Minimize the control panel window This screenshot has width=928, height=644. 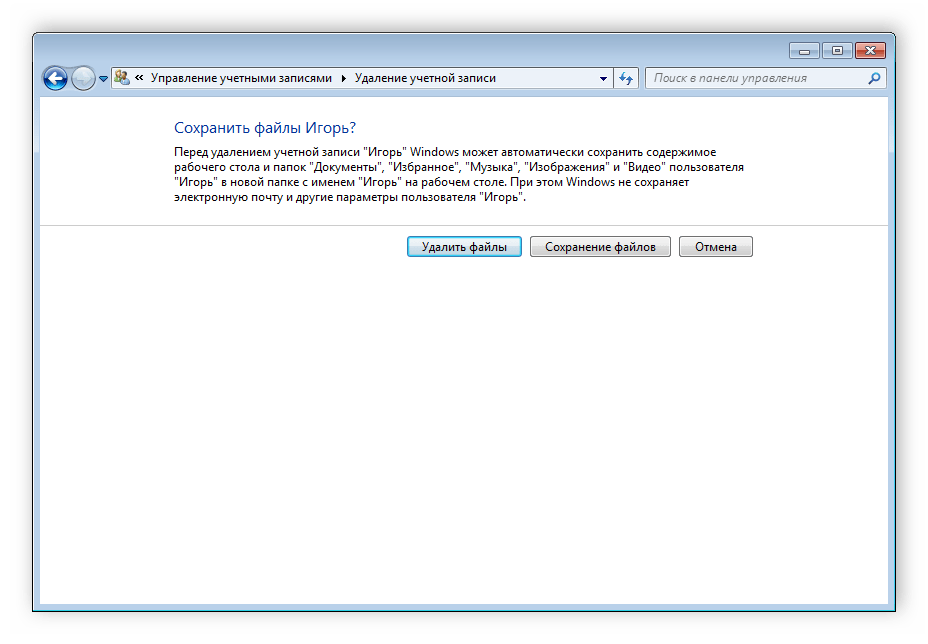(803, 50)
